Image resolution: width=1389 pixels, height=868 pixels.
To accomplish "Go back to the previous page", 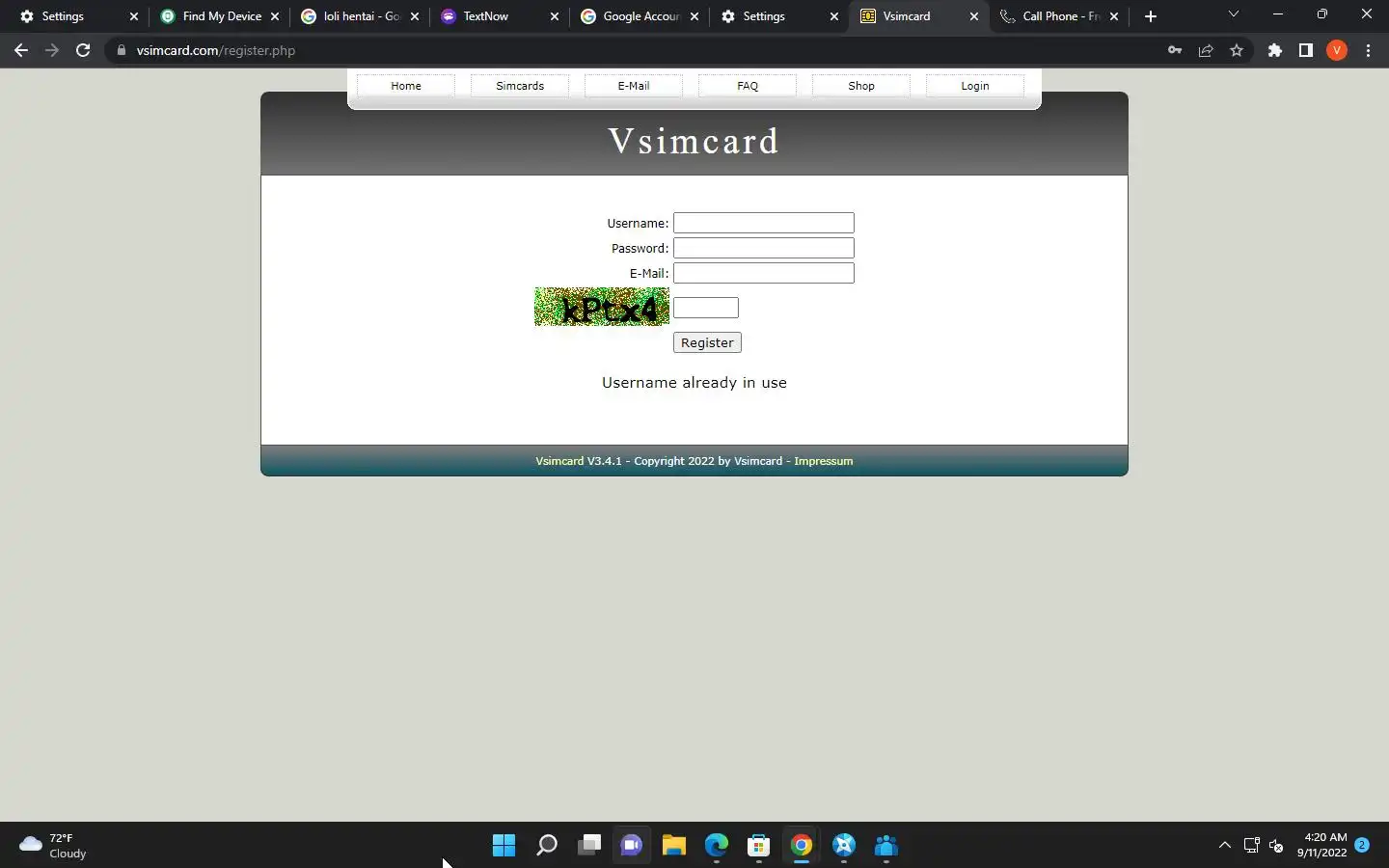I will 21,50.
